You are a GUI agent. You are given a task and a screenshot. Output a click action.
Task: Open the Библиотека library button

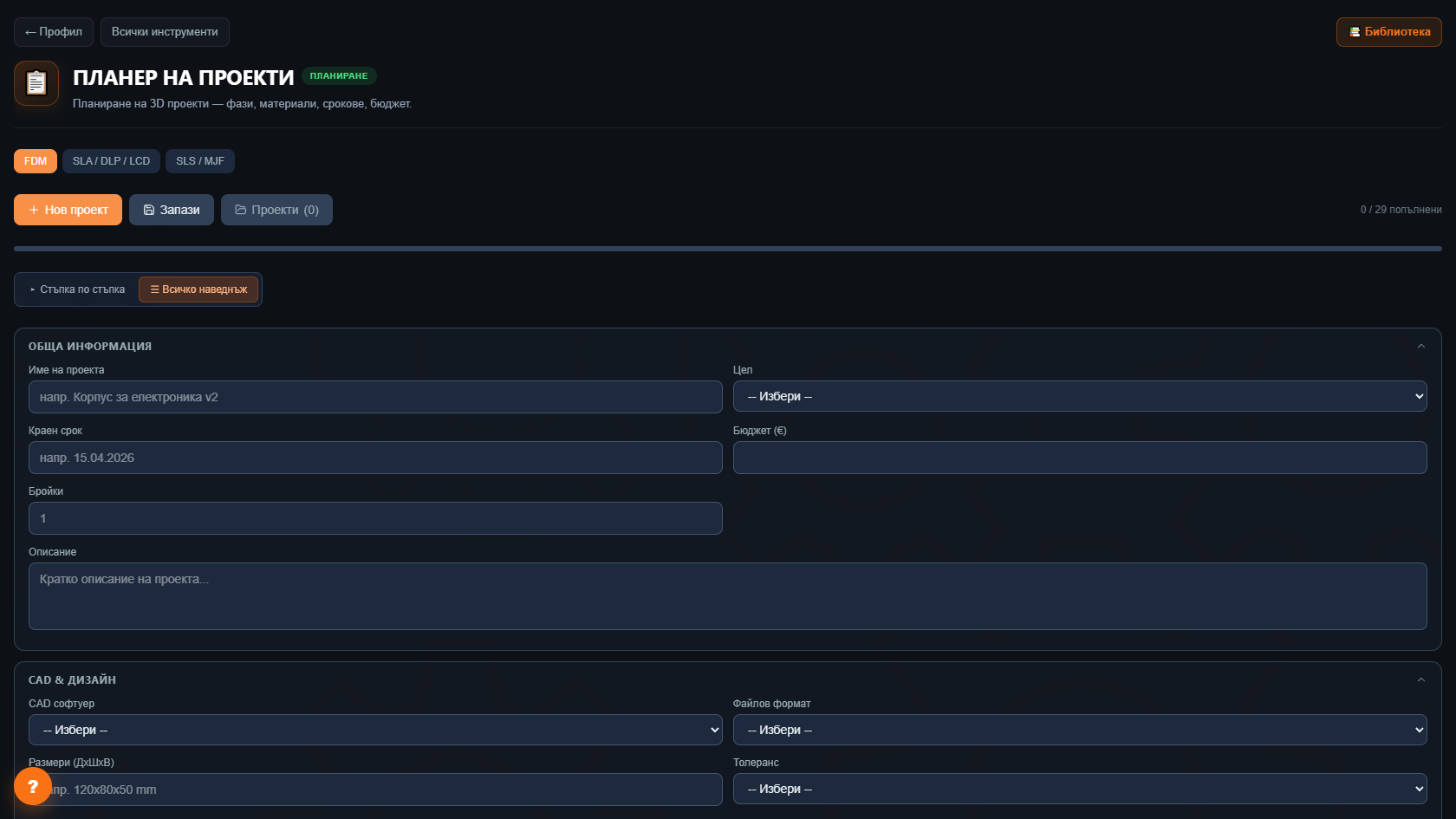(1389, 32)
